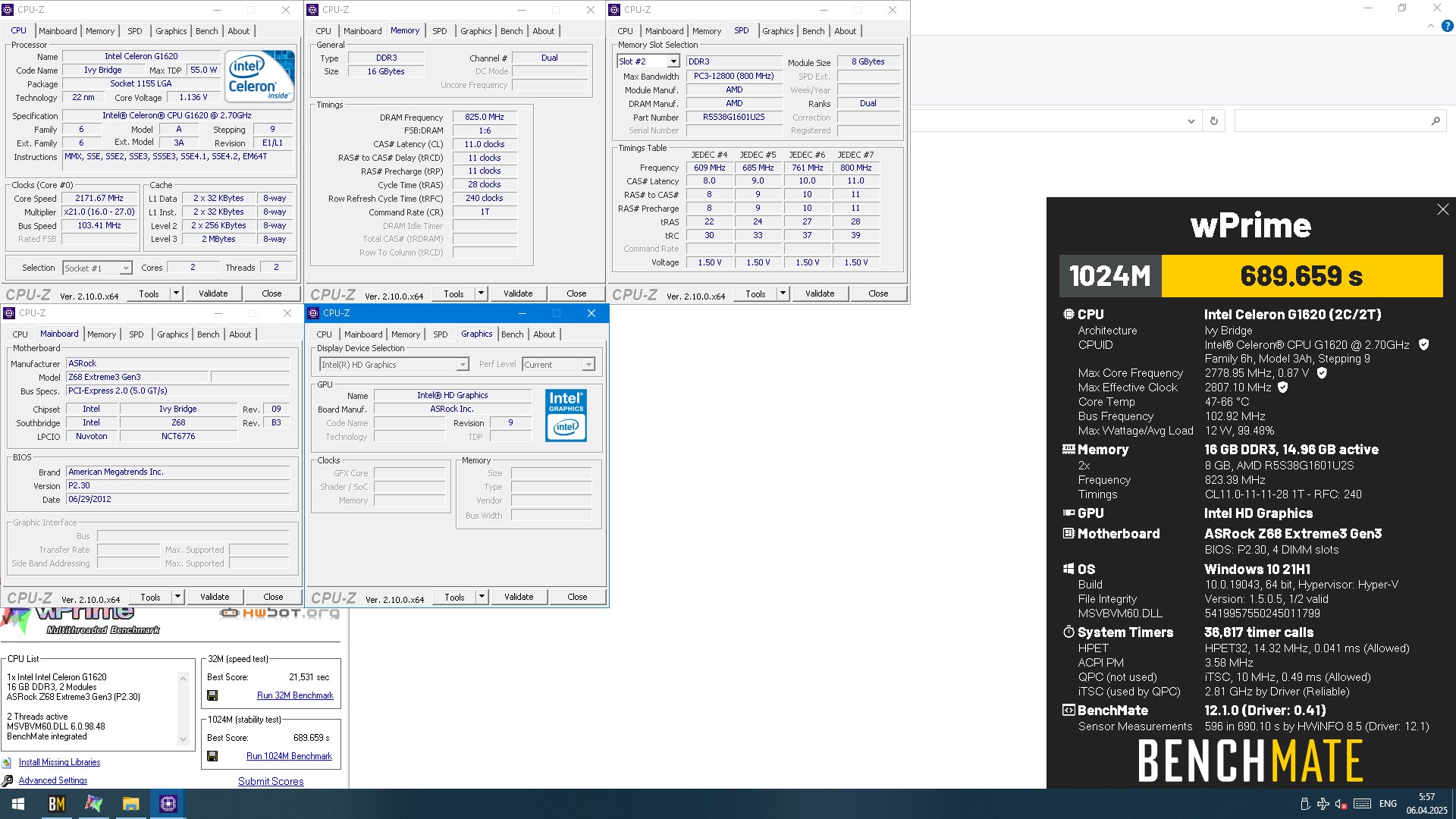The height and width of the screenshot is (819, 1456).
Task: Open File Explorer from the taskbar
Action: point(130,804)
